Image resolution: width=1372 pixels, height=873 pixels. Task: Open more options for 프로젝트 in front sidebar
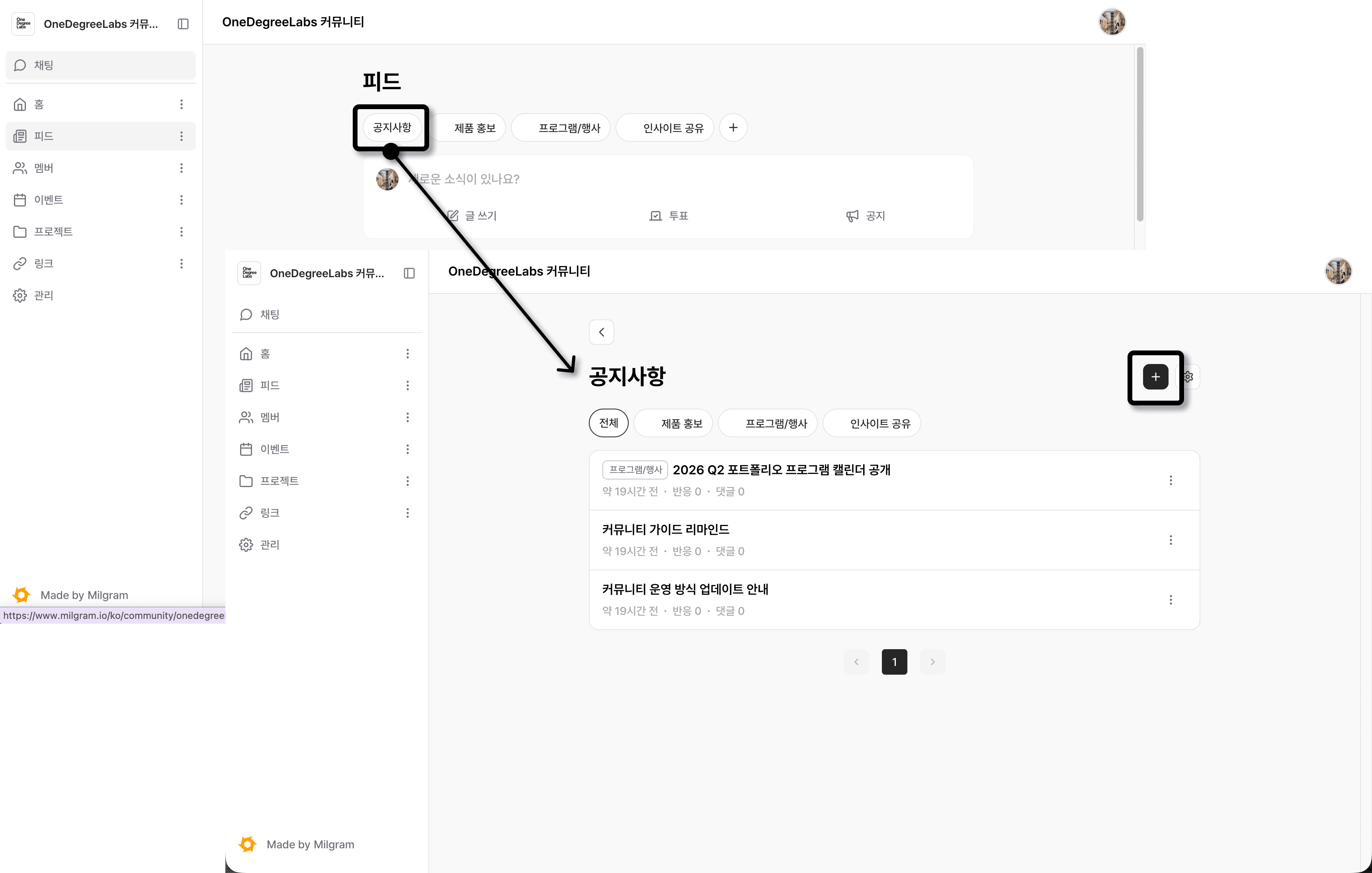point(408,482)
